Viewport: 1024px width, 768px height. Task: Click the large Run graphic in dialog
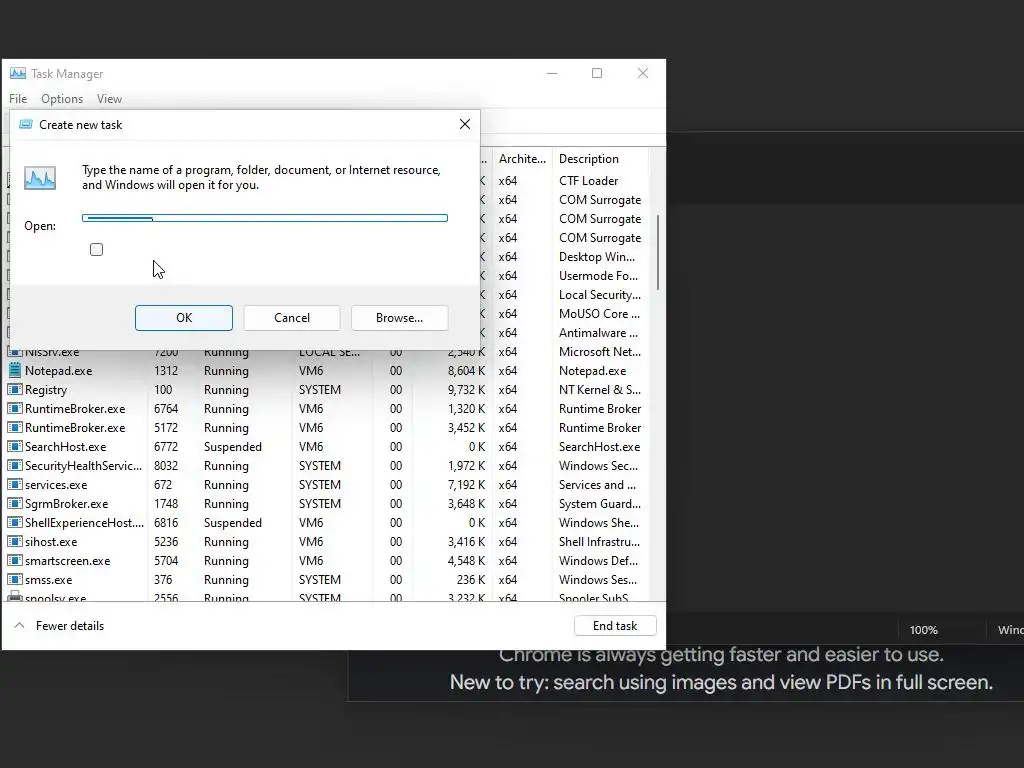(x=40, y=178)
